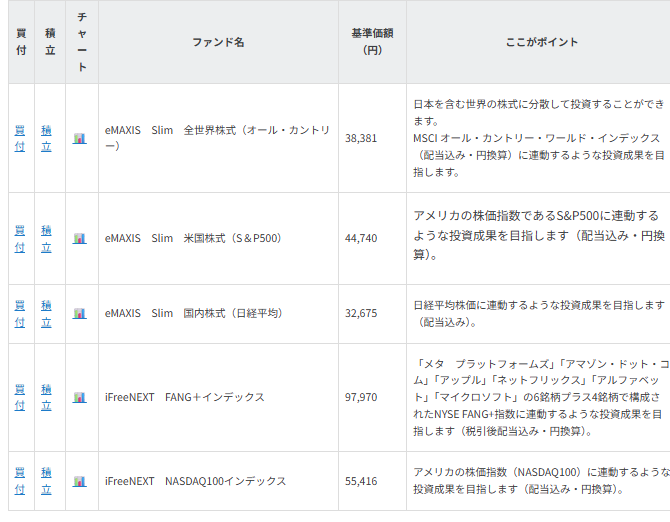Select fund name iFreeNEXT NASDAQ100インデックス
Viewport: 670px width, 522px height.
[x=195, y=481]
